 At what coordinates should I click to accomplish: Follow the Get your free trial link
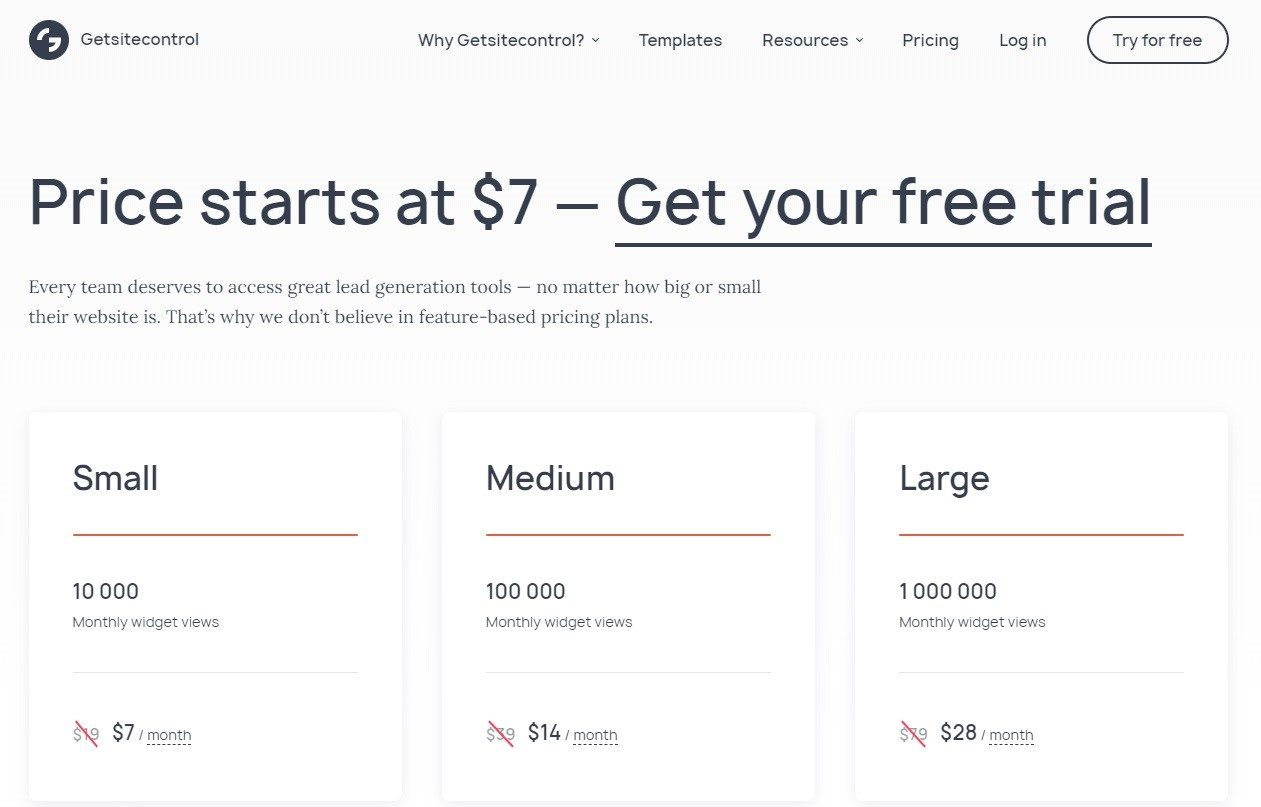(x=883, y=202)
